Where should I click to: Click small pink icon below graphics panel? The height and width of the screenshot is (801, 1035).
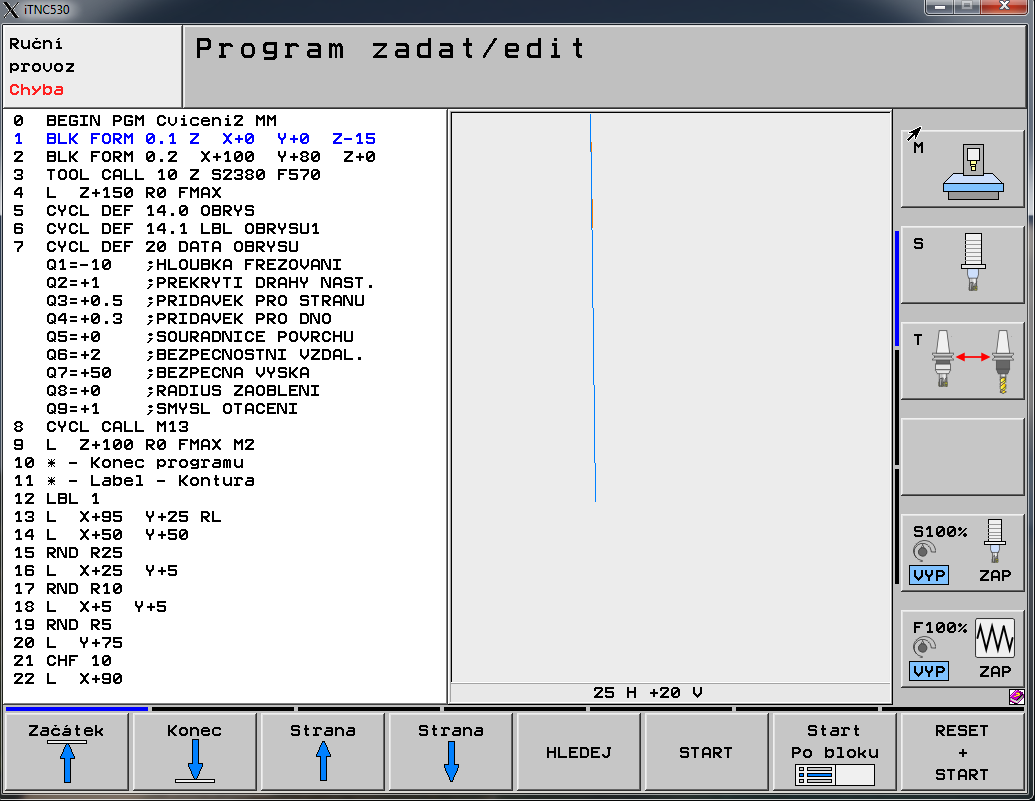pyautogui.click(x=1016, y=696)
